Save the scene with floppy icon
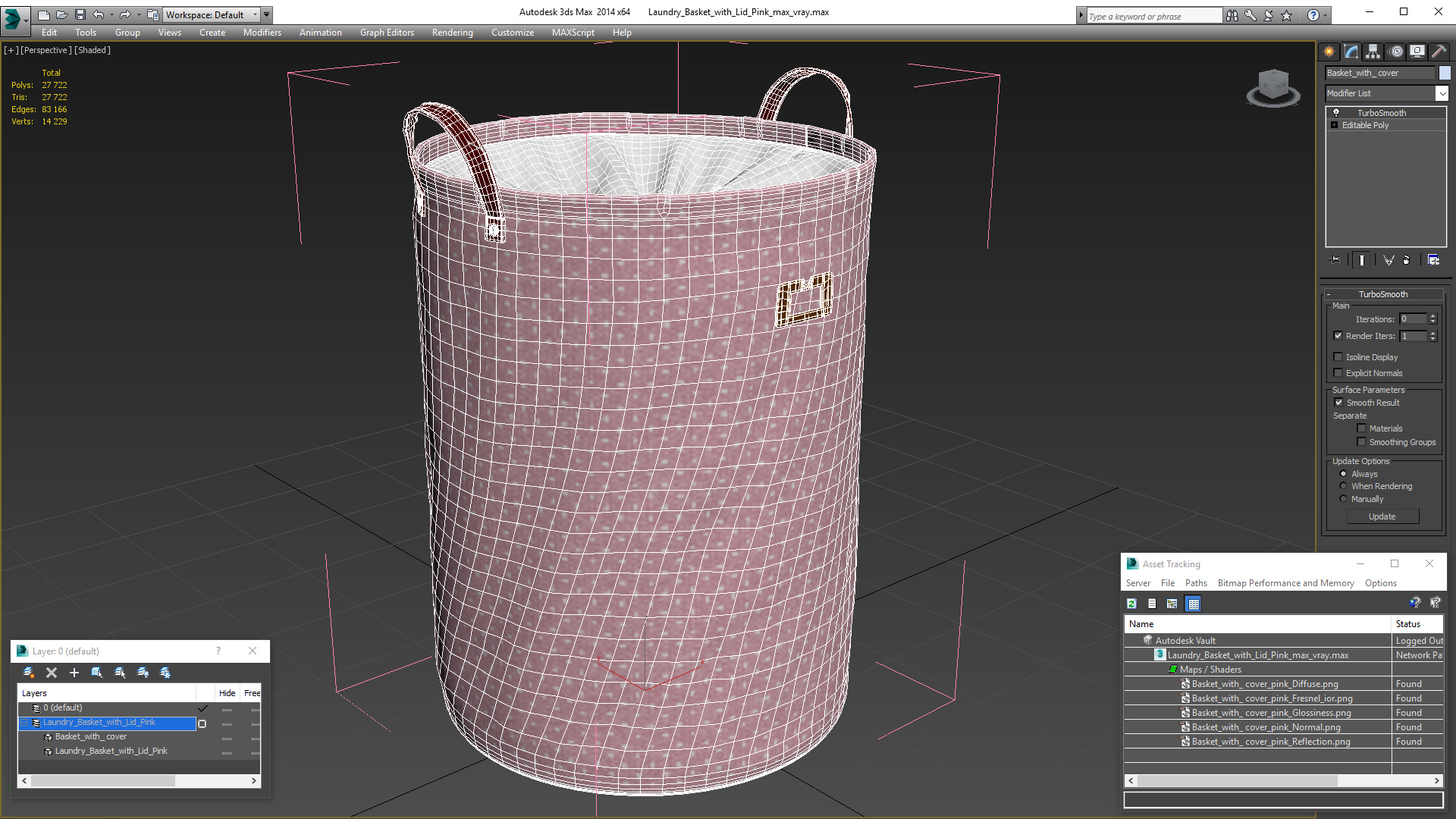Screen dimensions: 1456x819 [x=80, y=14]
